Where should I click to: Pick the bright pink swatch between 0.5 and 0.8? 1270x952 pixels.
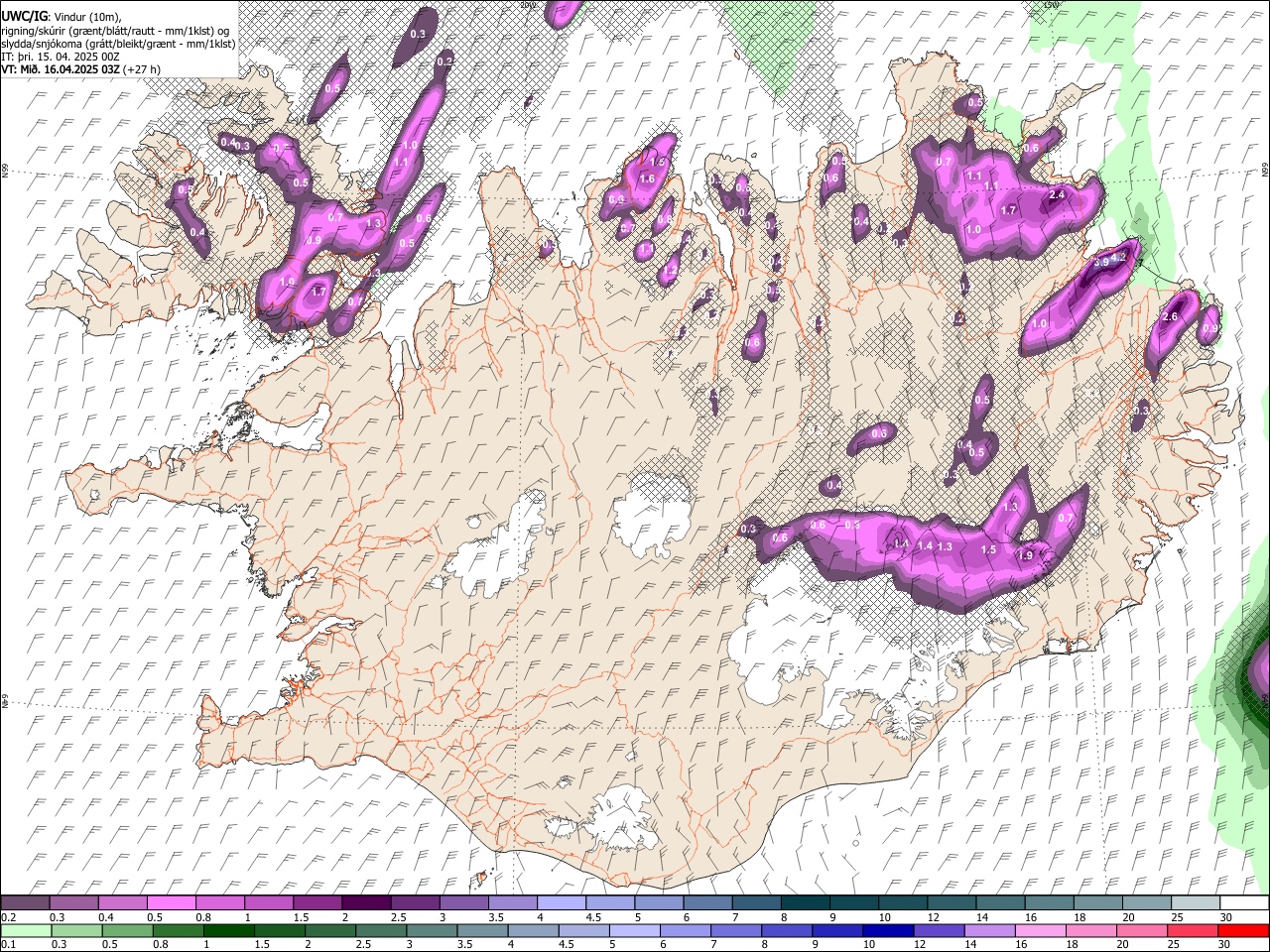171,902
